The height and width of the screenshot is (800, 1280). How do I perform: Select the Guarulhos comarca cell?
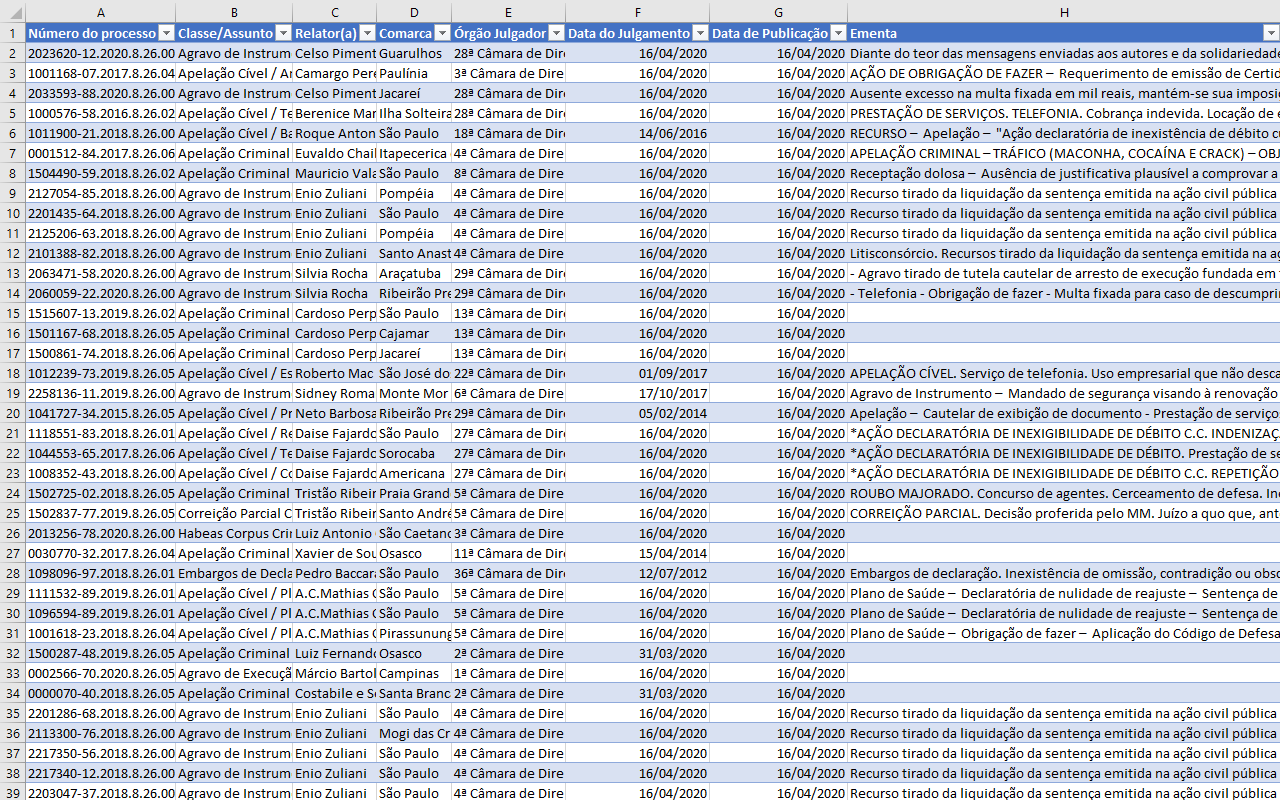click(414, 53)
